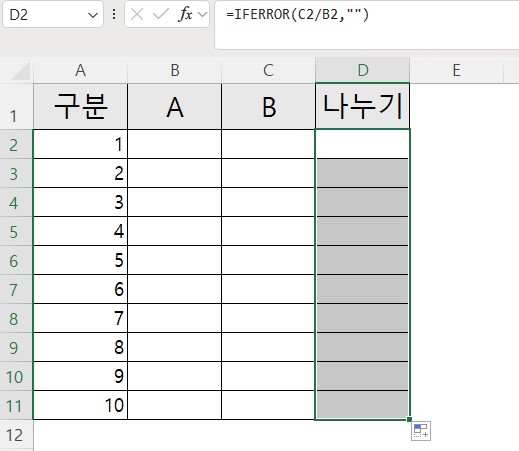
Task: Click cell A5 with value 4
Action: click(x=80, y=231)
